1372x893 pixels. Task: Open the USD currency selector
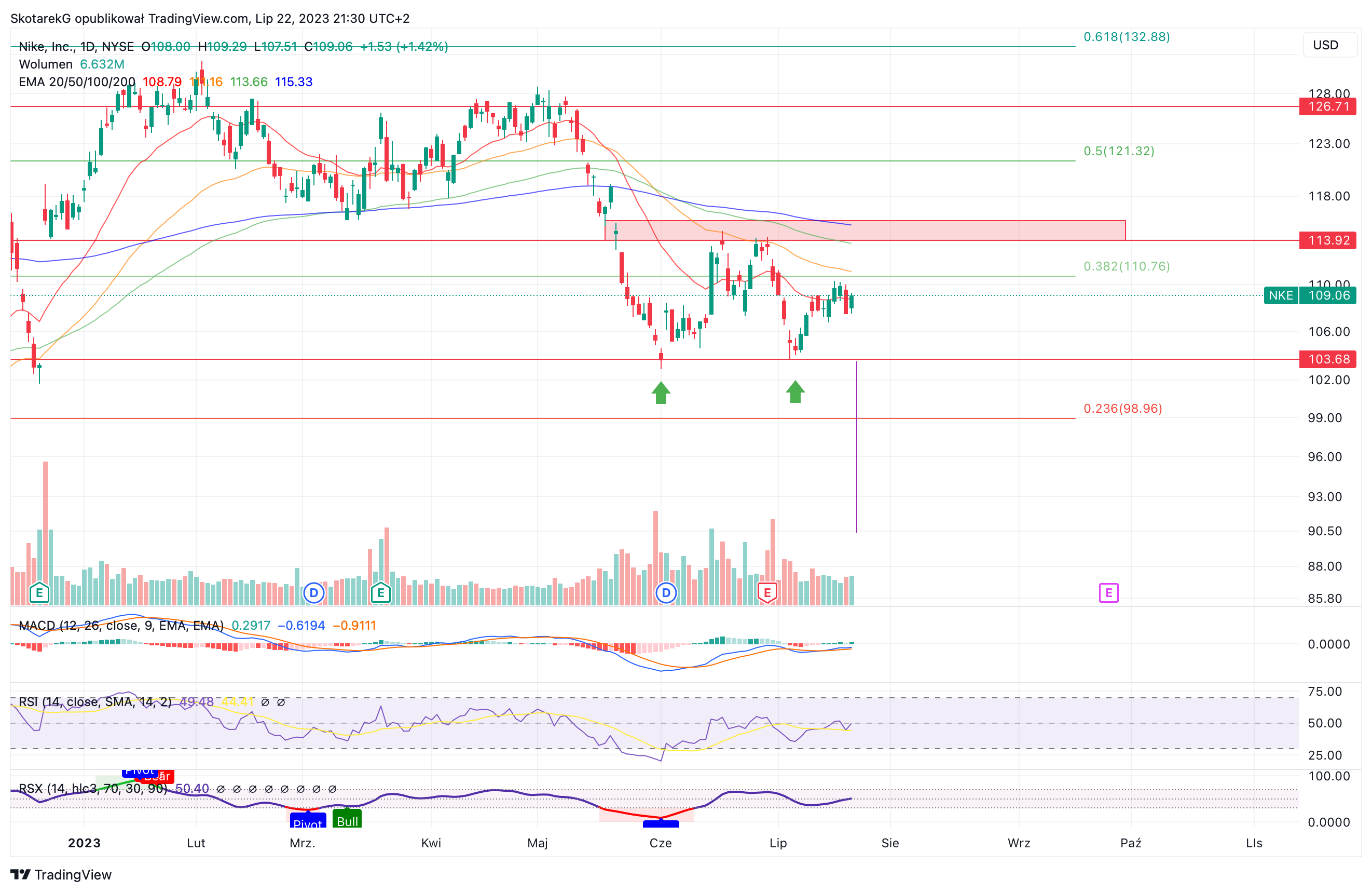click(x=1330, y=45)
